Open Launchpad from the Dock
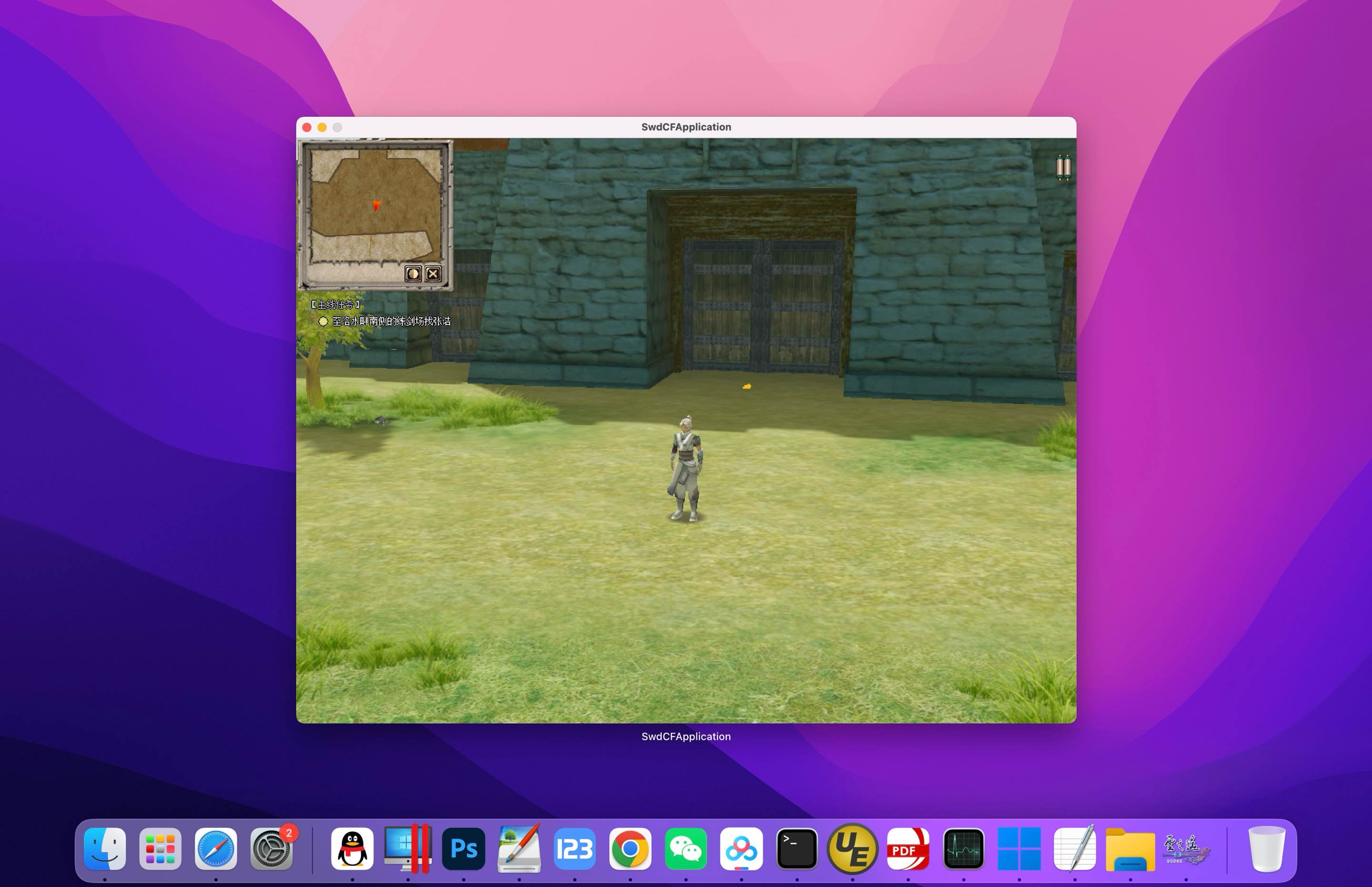Image resolution: width=1372 pixels, height=887 pixels. (x=160, y=848)
